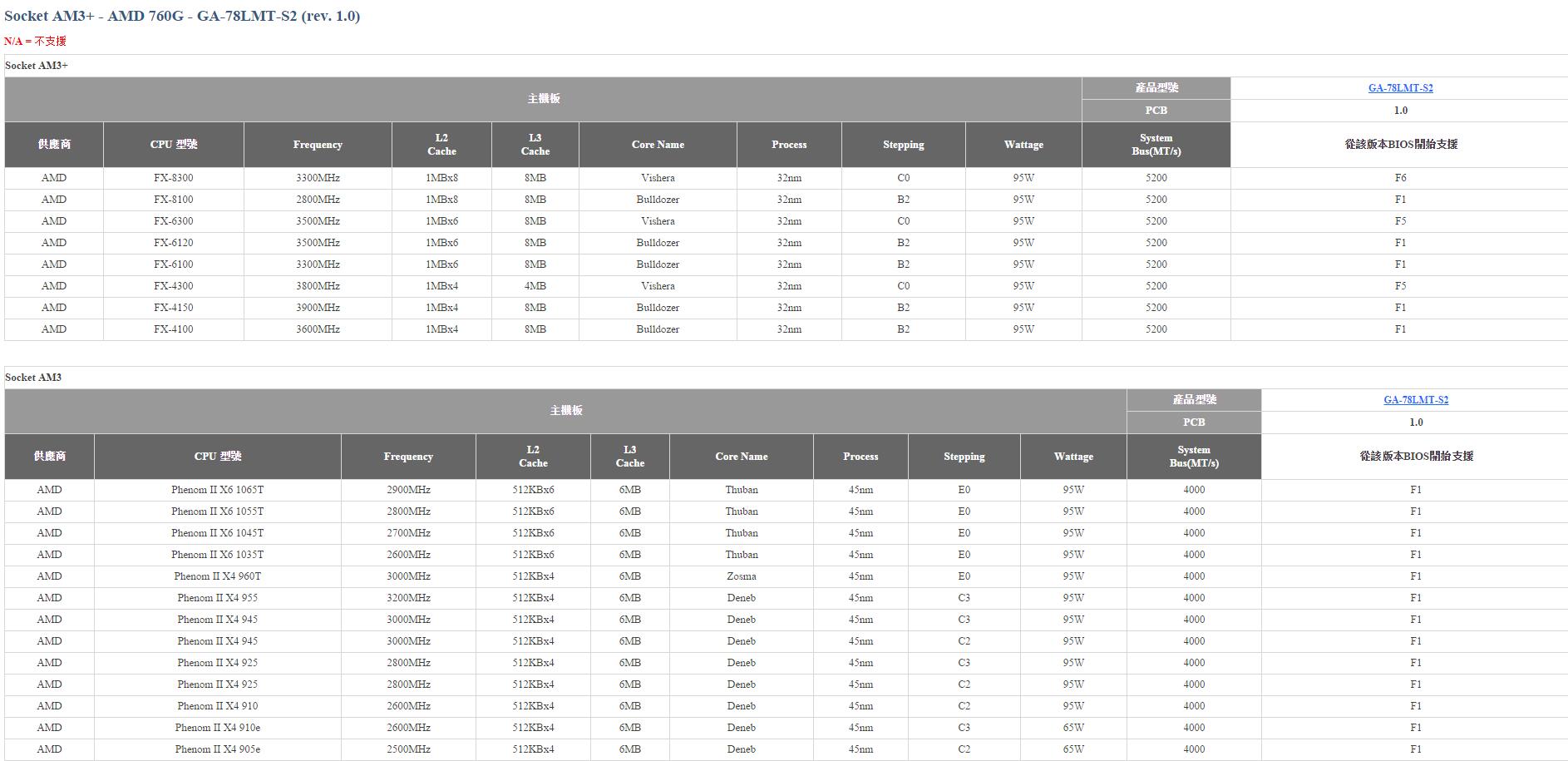Click the Phenom II X4 955 cell
Viewport: 1568px width, 761px height.
(218, 598)
